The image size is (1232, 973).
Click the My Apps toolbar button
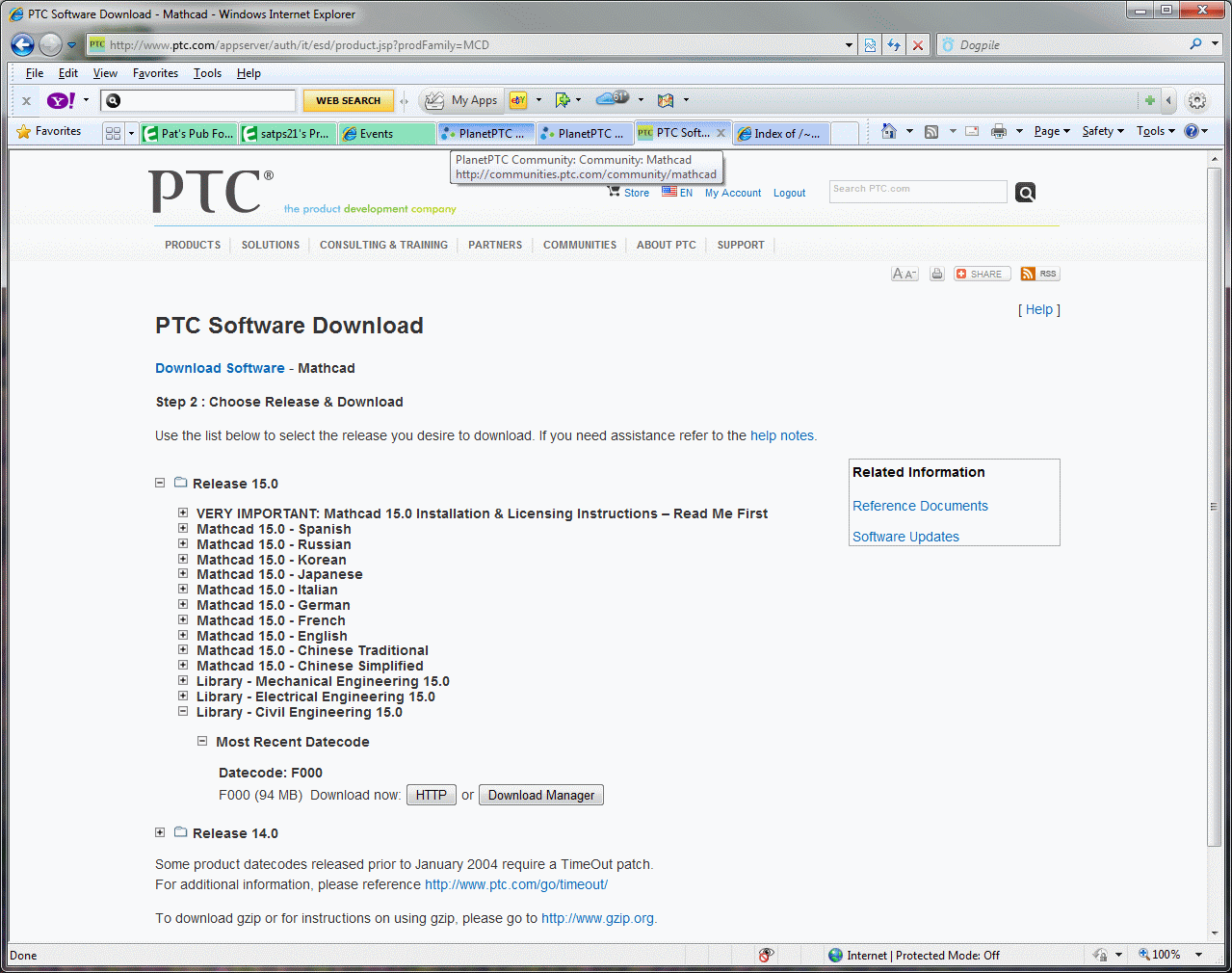pyautogui.click(x=462, y=100)
